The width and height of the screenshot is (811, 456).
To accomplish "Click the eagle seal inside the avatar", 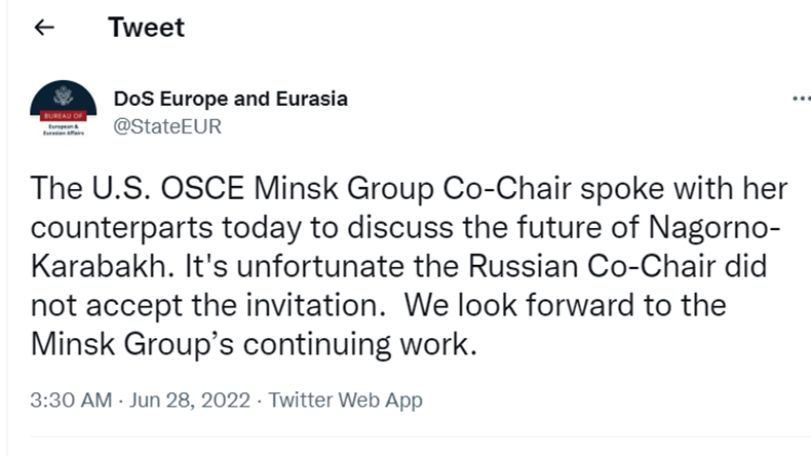I will pos(64,95).
